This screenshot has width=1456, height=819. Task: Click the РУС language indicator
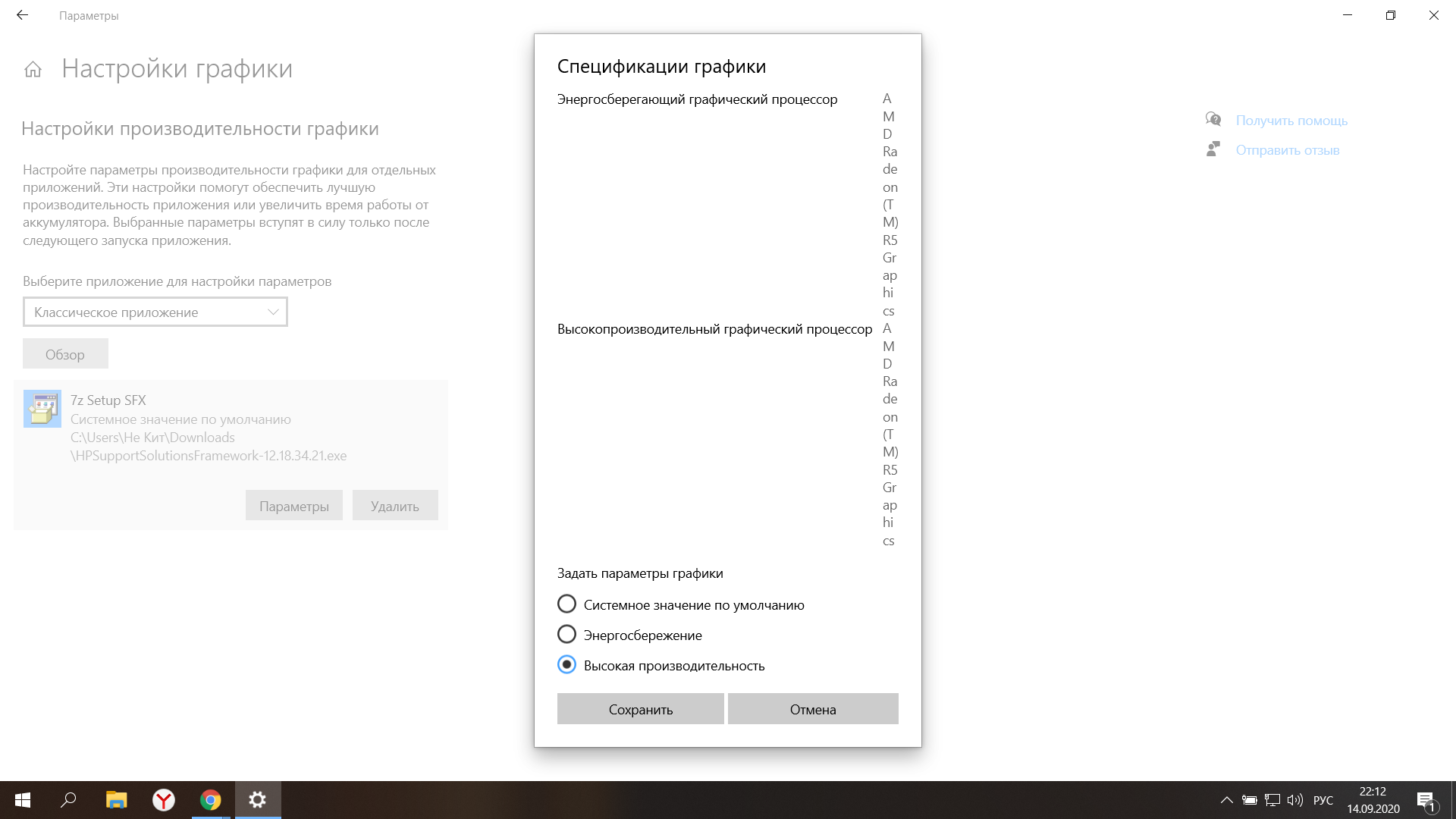tap(1323, 800)
